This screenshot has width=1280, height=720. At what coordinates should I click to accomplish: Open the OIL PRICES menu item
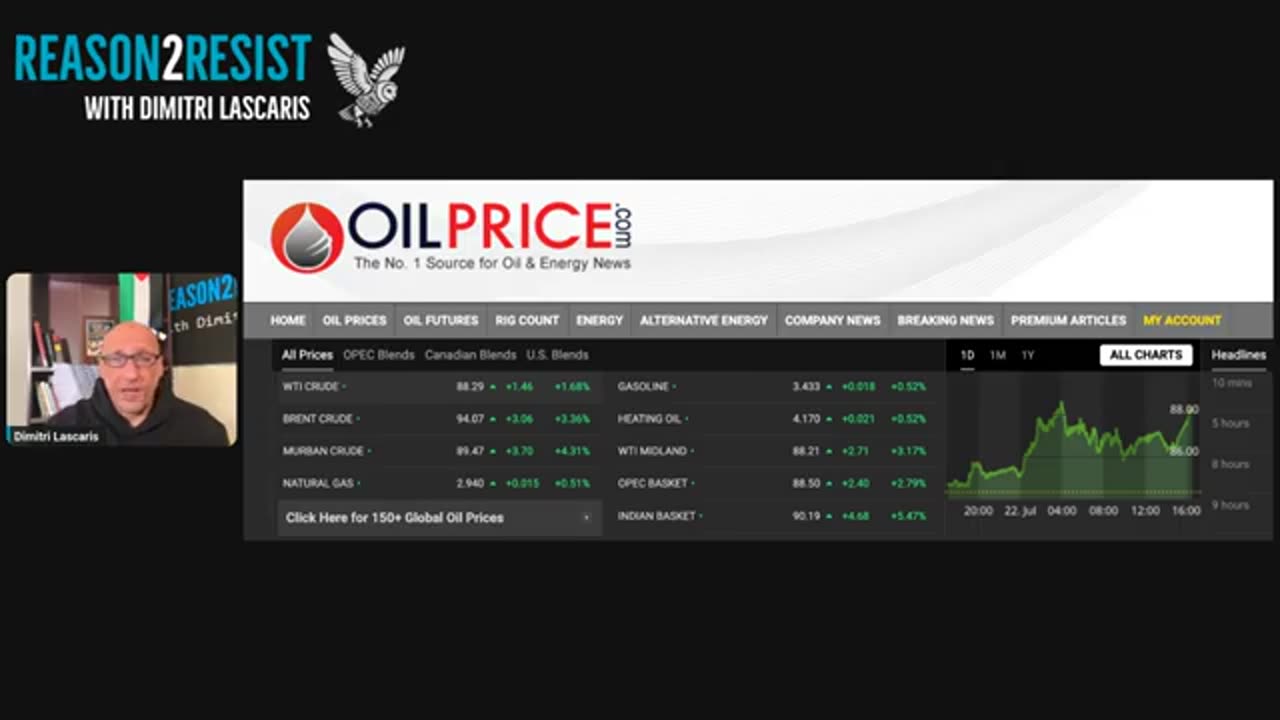tap(354, 320)
